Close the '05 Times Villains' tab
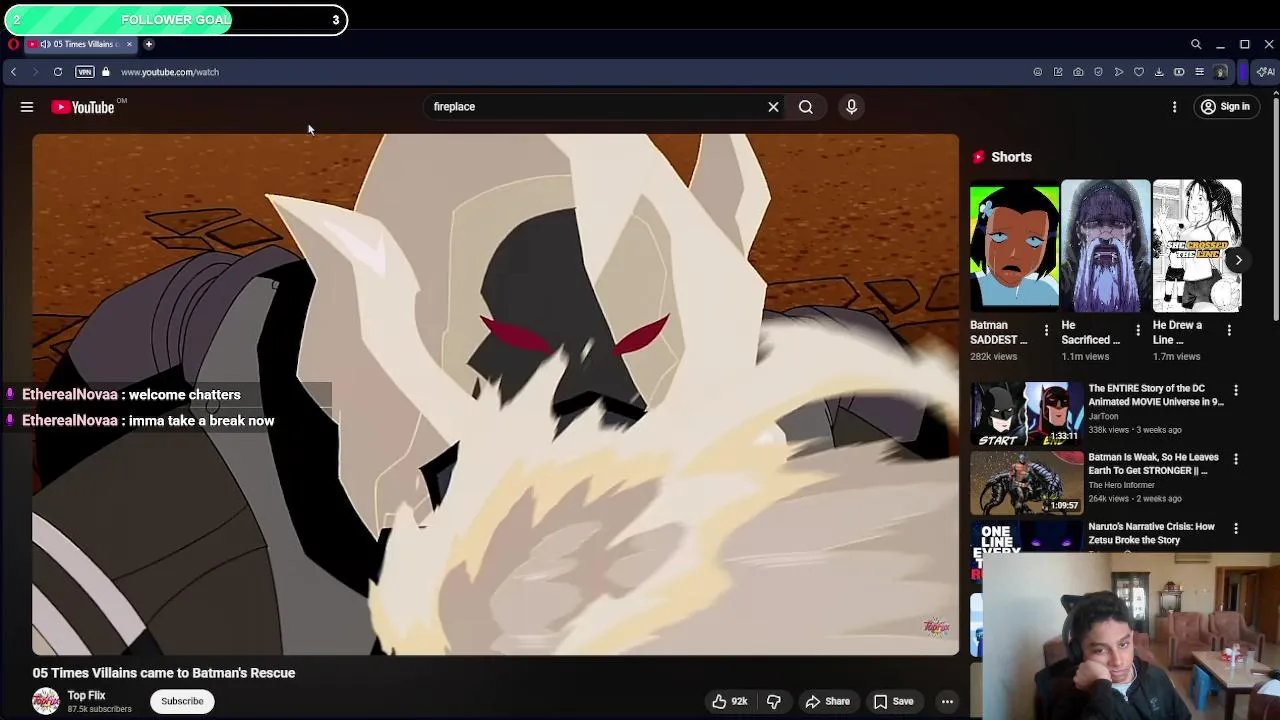Viewport: 1280px width, 720px height. 129,44
